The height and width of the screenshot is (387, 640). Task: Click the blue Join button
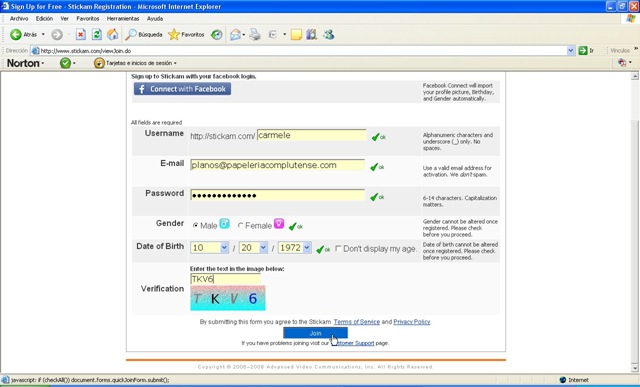315,333
